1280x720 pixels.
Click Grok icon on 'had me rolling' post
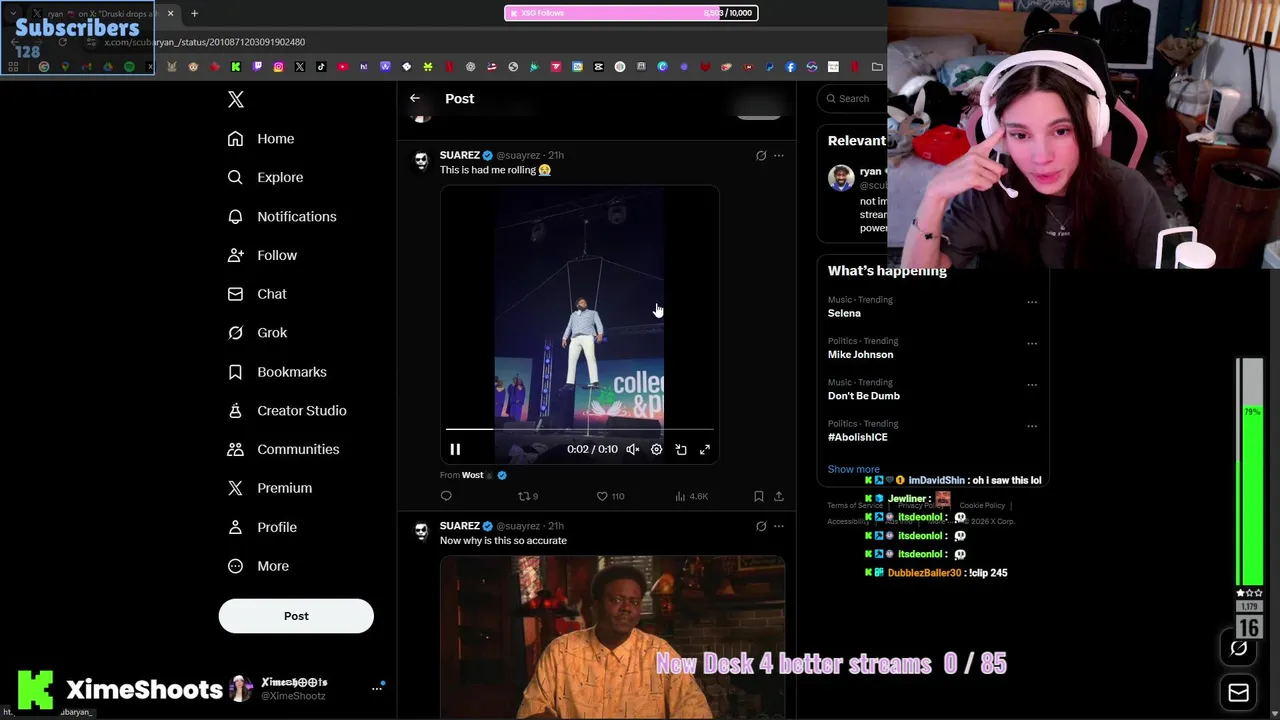[x=761, y=155]
